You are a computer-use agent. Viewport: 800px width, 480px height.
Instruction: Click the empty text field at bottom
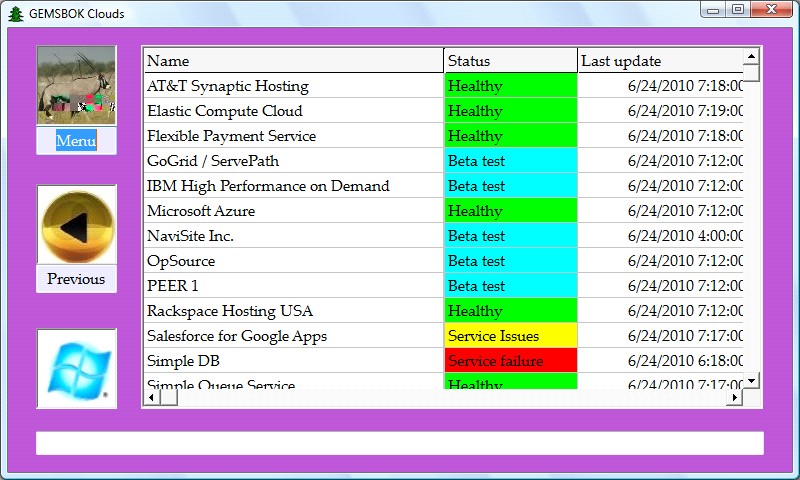tap(400, 443)
